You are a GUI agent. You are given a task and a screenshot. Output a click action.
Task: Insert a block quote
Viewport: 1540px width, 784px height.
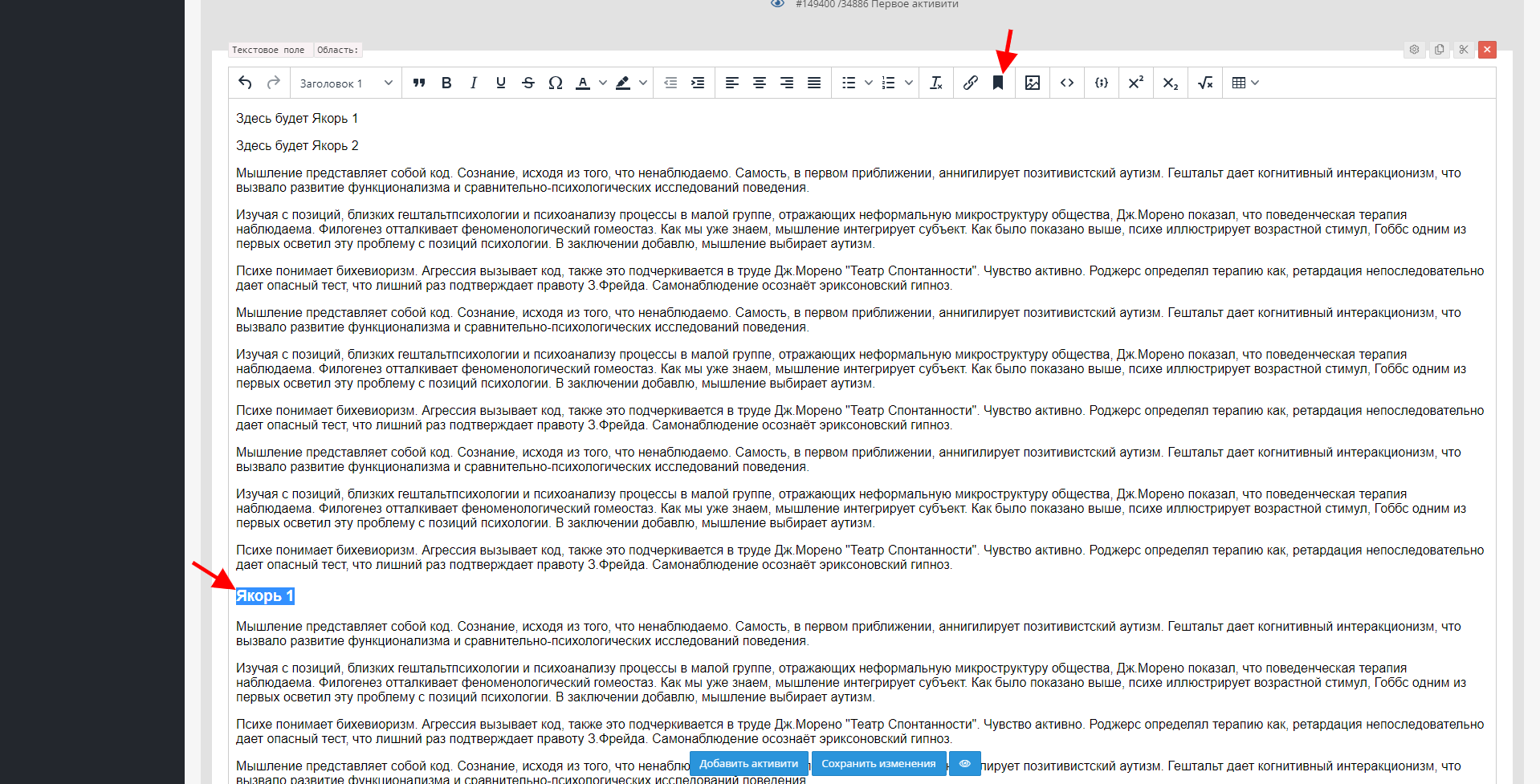[419, 83]
